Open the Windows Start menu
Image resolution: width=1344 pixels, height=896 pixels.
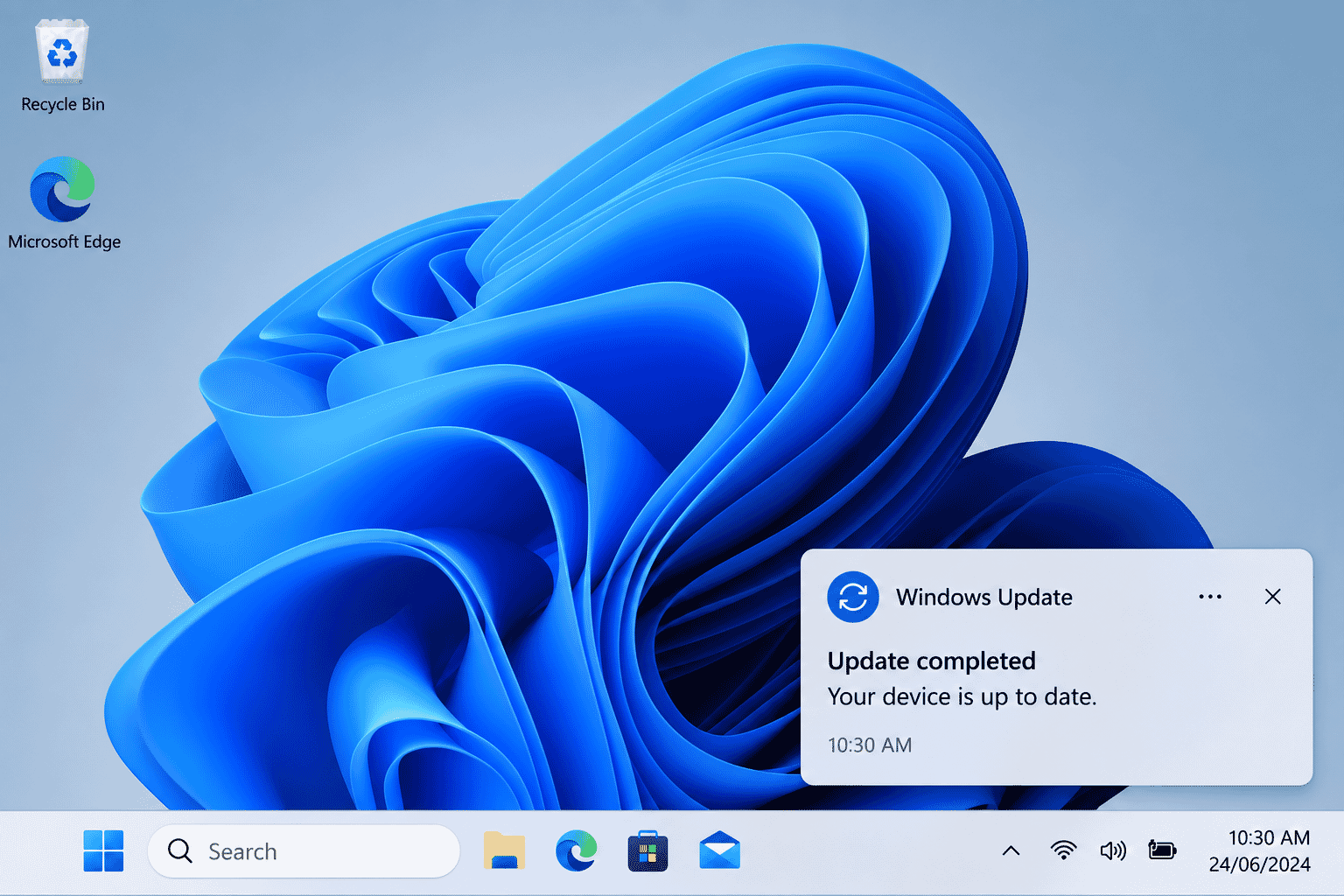pos(103,850)
